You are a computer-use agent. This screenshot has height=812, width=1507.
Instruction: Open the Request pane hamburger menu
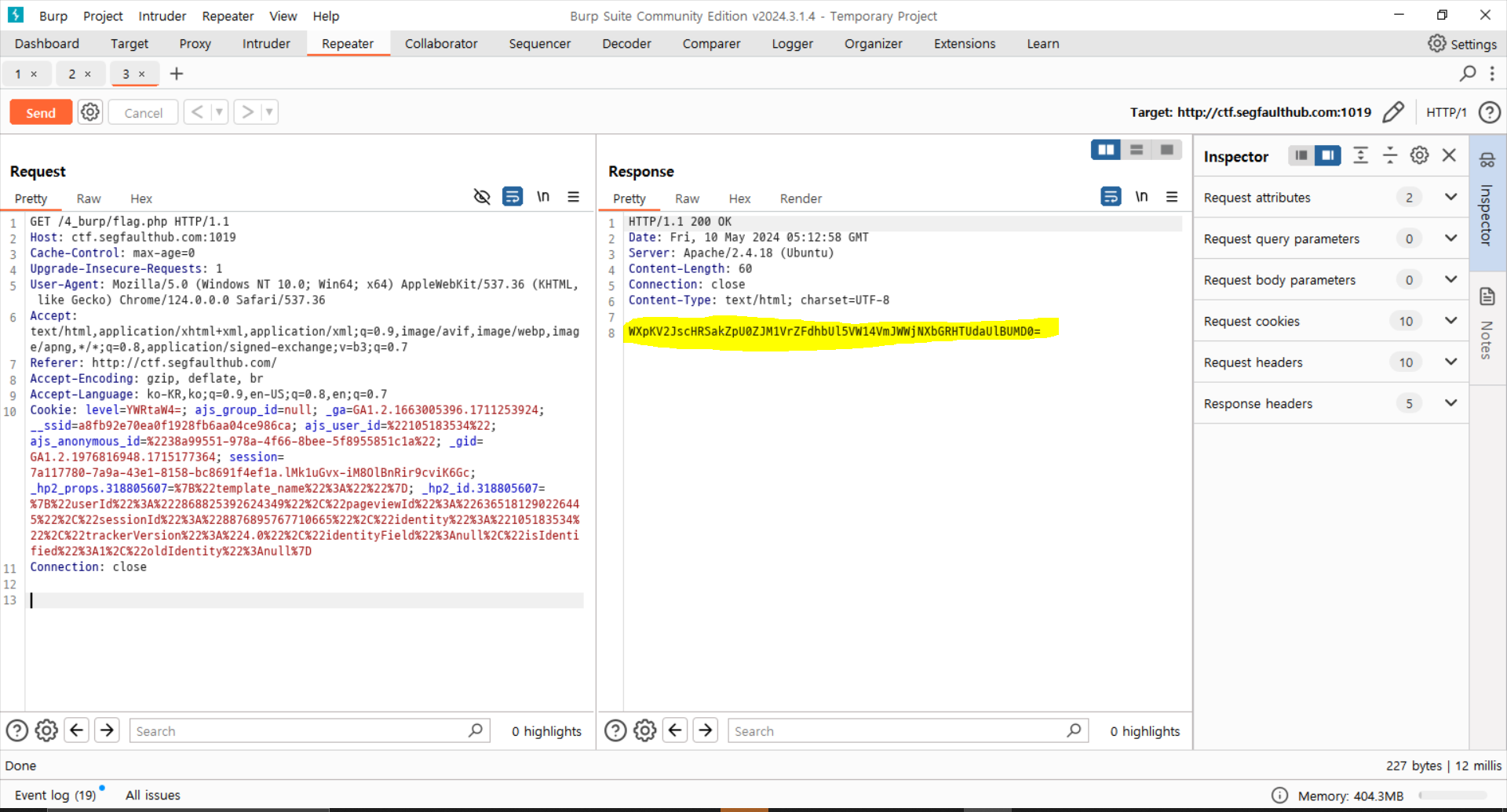pos(574,197)
